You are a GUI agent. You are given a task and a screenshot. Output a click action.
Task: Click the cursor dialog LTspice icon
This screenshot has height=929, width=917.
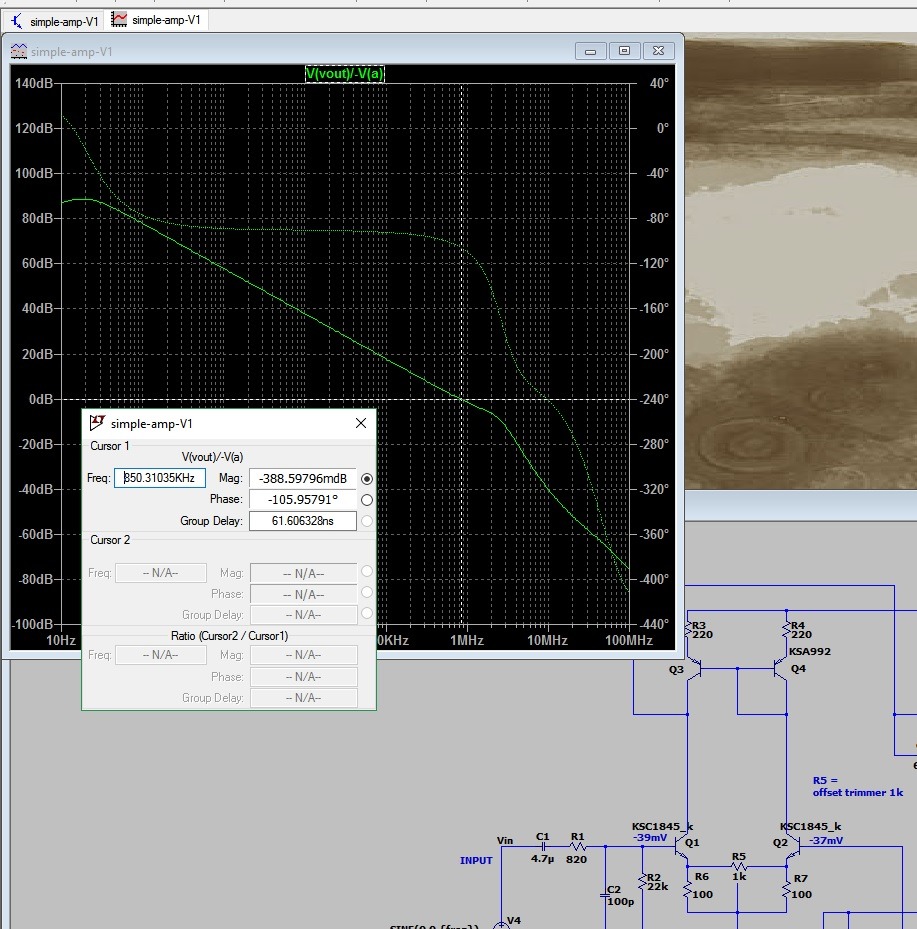[97, 423]
